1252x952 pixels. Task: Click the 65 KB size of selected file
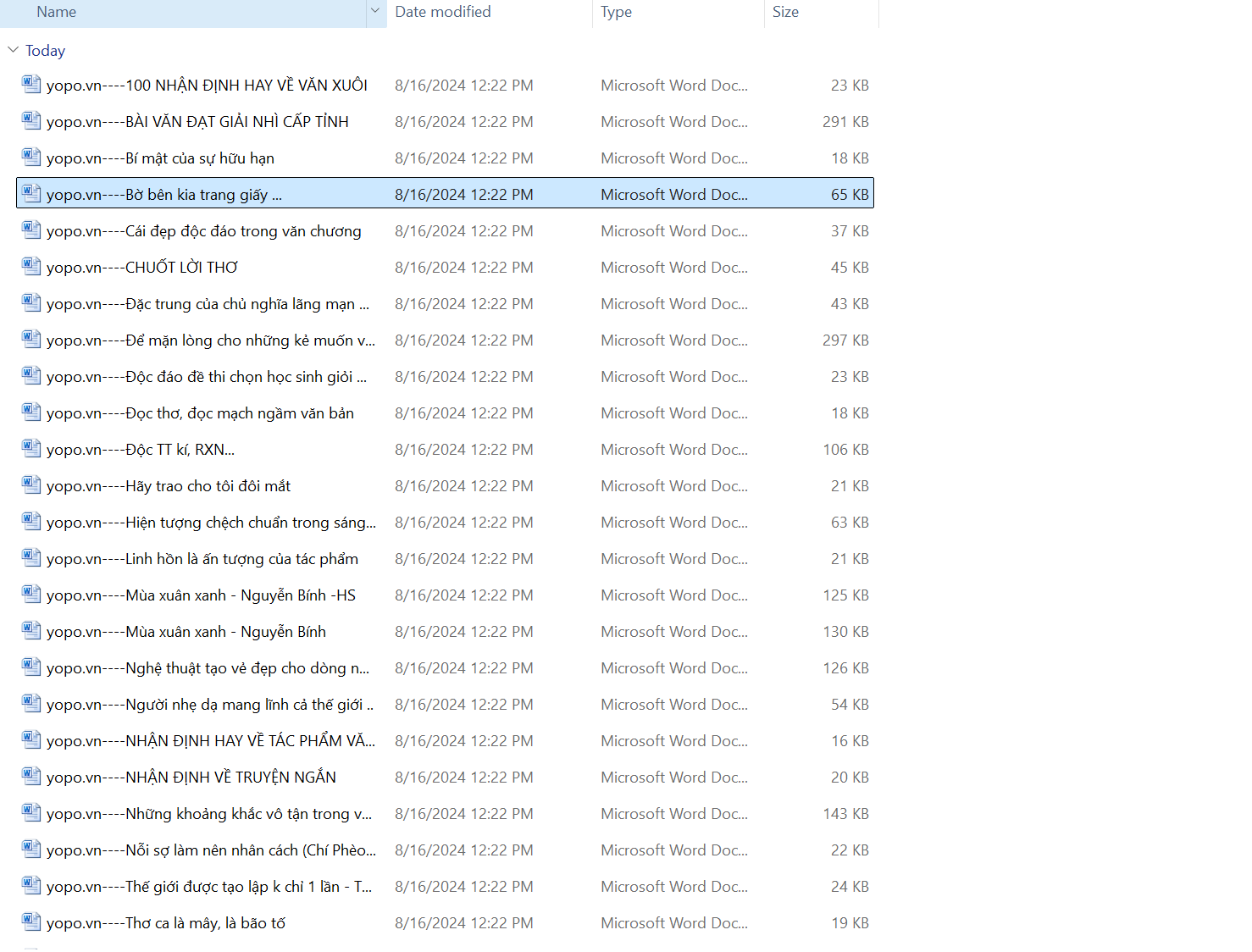(x=850, y=195)
